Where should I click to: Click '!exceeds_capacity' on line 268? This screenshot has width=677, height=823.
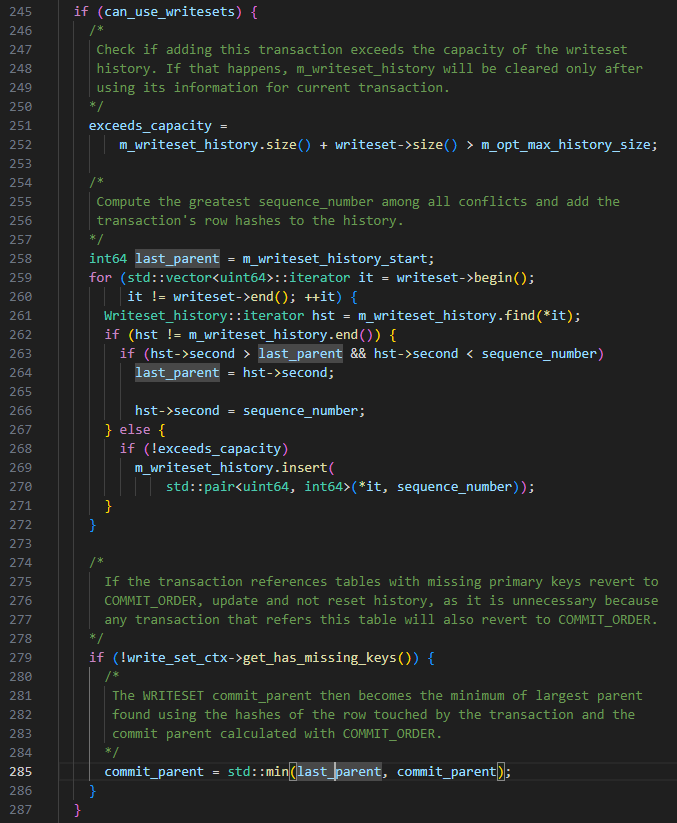(x=216, y=449)
